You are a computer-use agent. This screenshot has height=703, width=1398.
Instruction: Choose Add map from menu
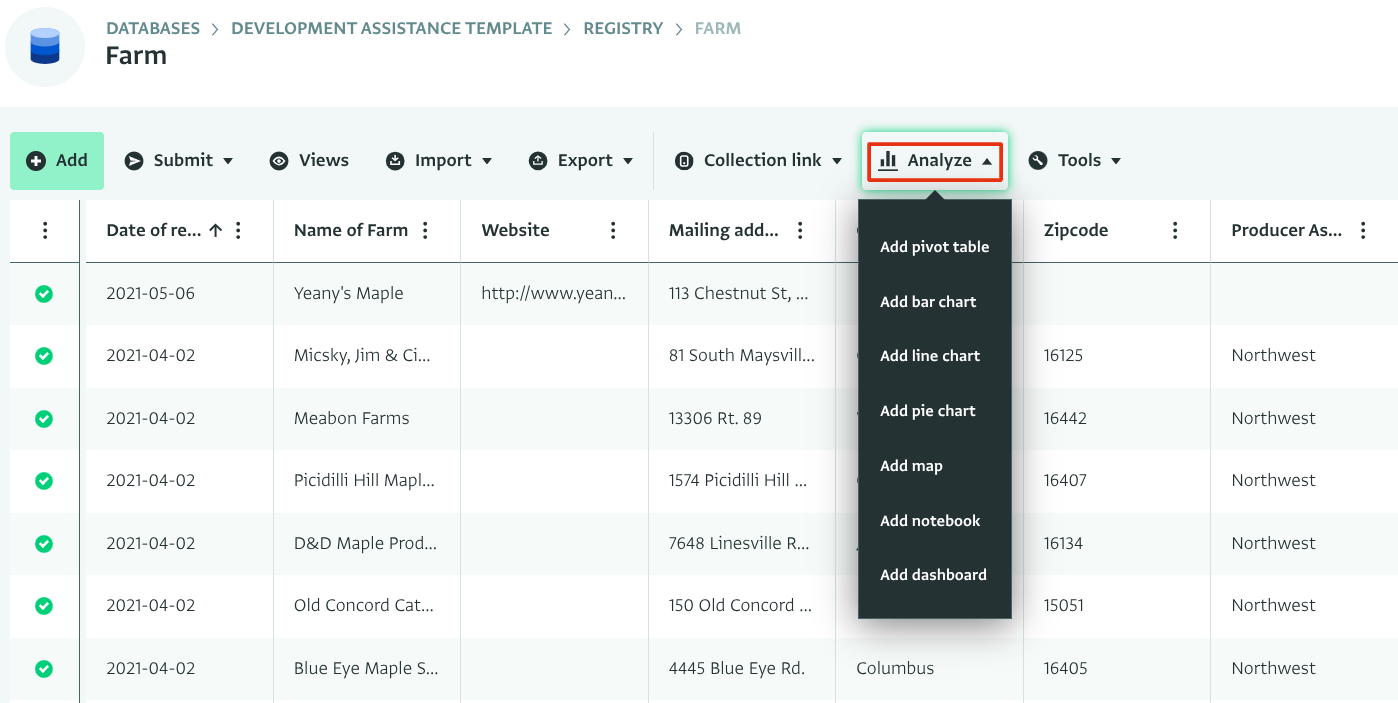coord(911,466)
